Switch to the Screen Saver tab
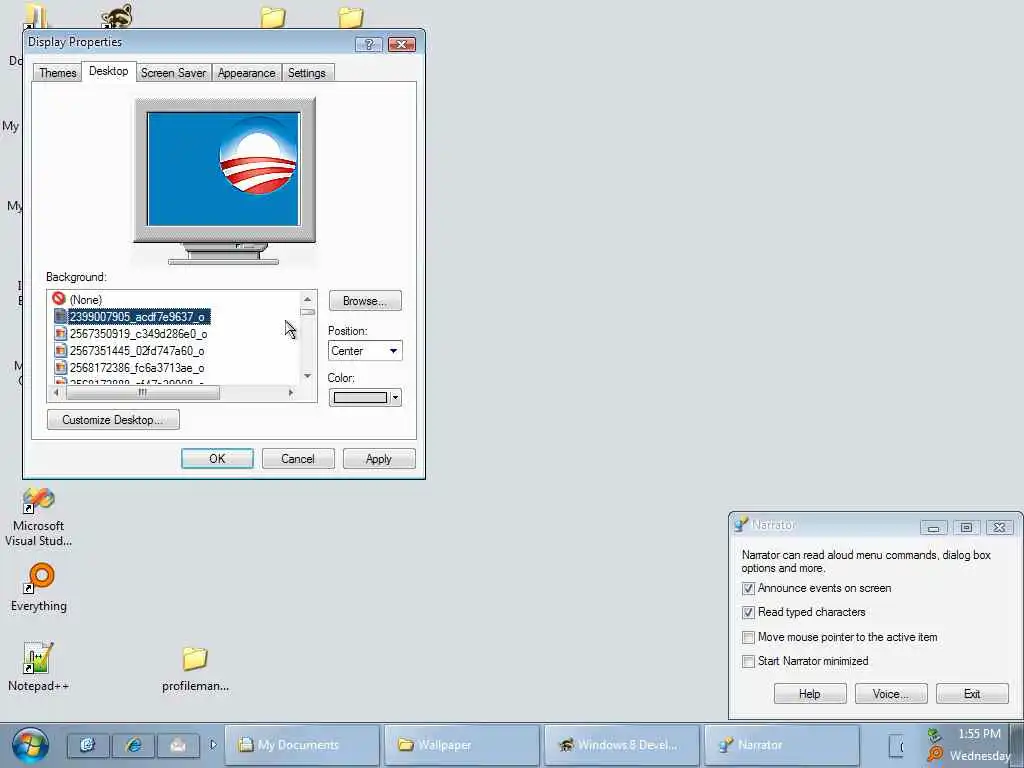 (173, 72)
